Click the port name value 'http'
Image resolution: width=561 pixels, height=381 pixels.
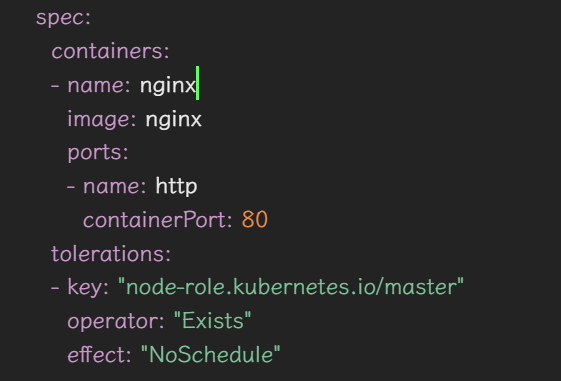176,186
